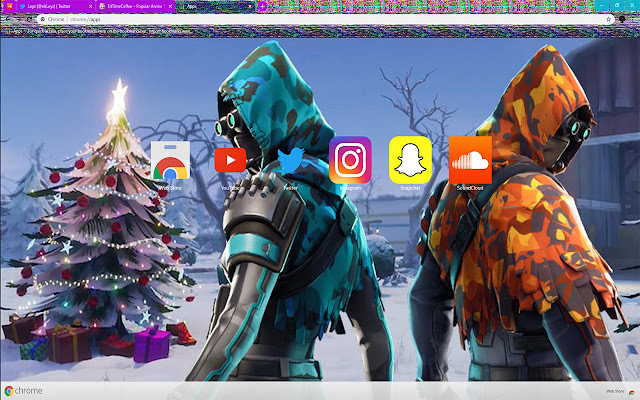The height and width of the screenshot is (400, 640).
Task: Maximize the Chrome window
Action: (617, 5)
